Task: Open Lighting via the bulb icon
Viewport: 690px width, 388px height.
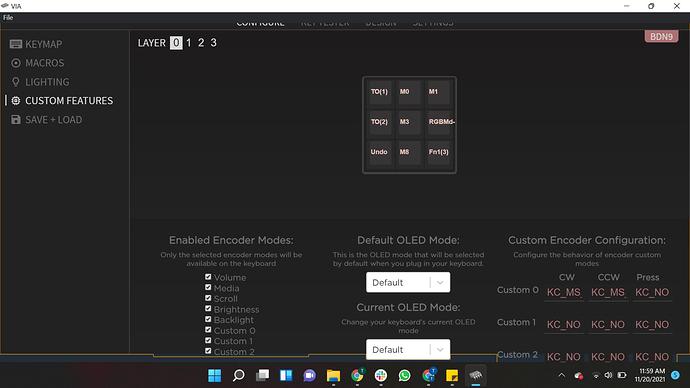Action: click(16, 82)
